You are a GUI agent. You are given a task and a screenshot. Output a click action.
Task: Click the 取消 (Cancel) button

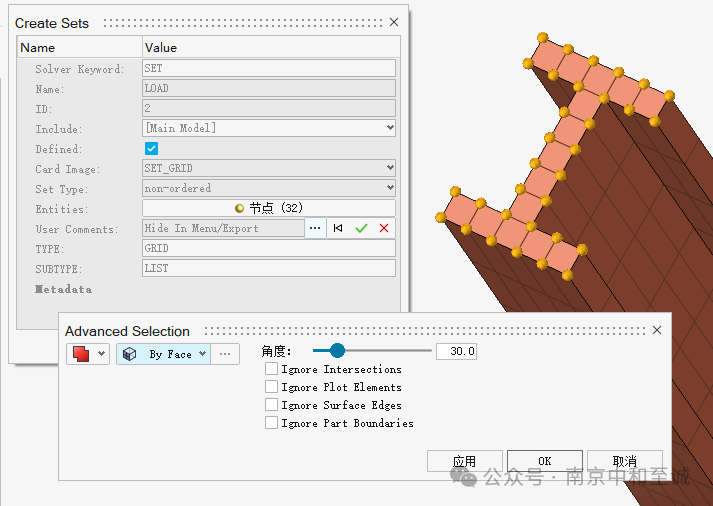(625, 461)
